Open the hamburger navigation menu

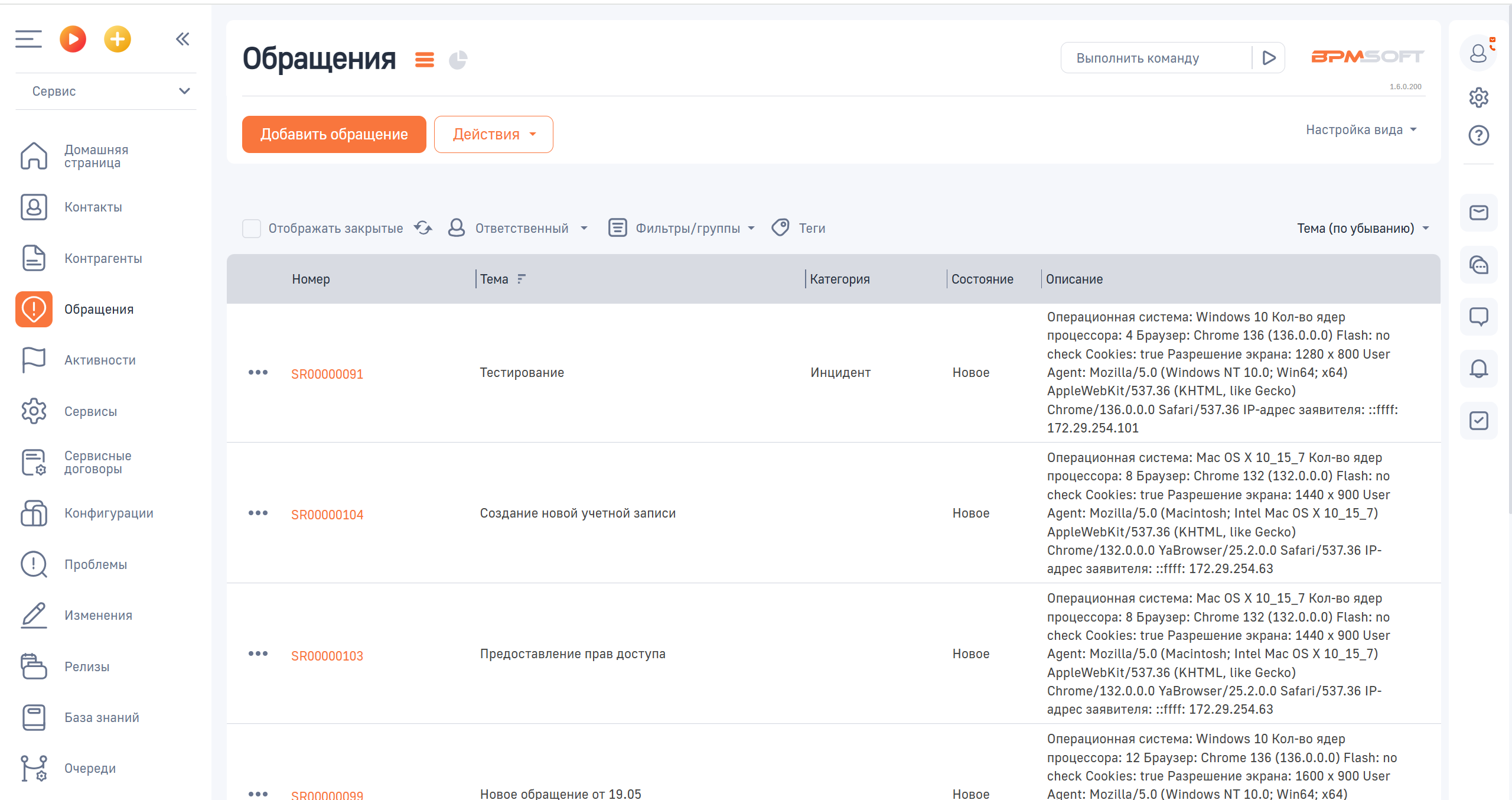(x=28, y=39)
